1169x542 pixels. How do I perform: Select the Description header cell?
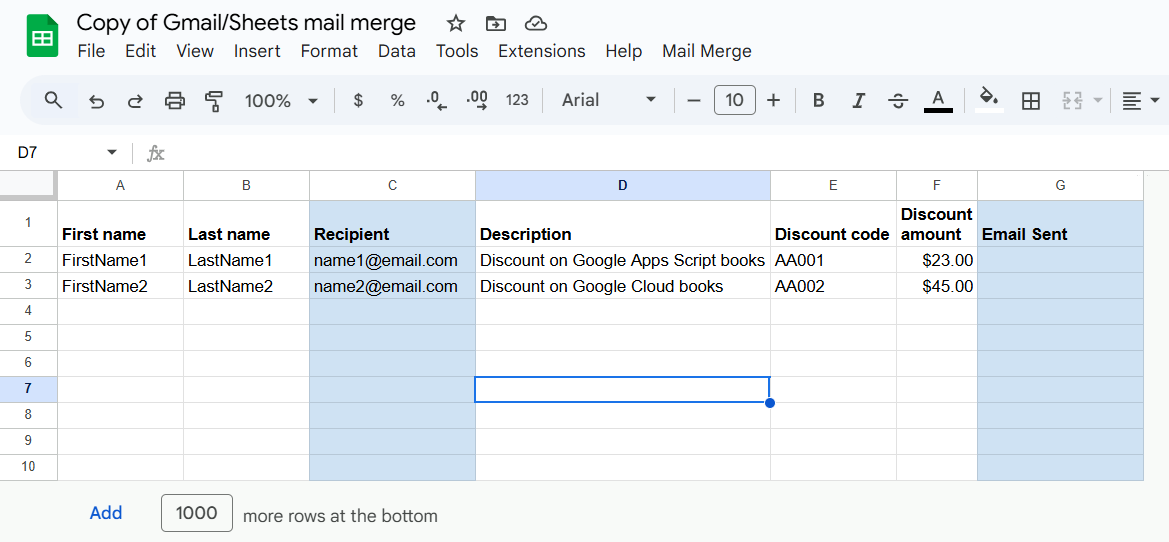623,224
